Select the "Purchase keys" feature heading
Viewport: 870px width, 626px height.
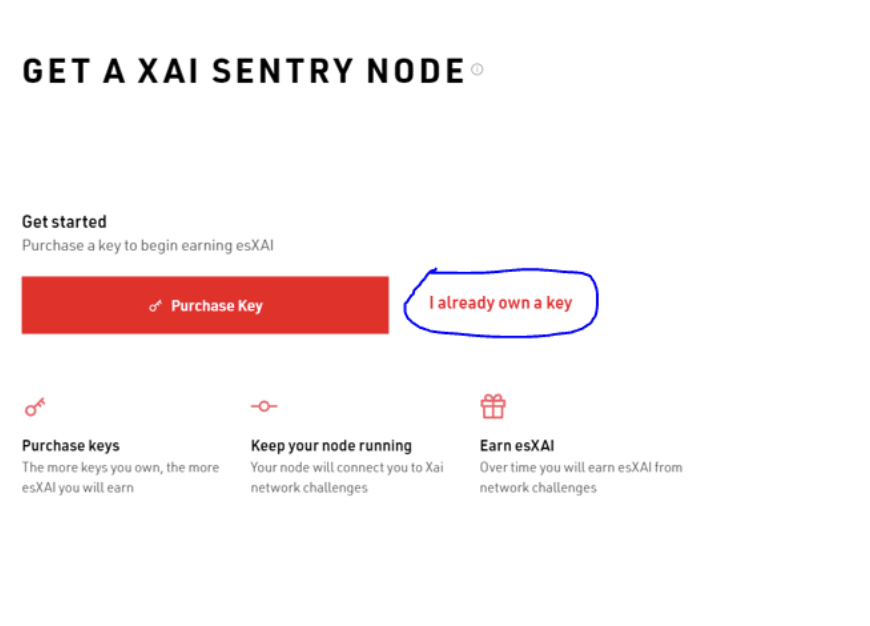tap(71, 446)
